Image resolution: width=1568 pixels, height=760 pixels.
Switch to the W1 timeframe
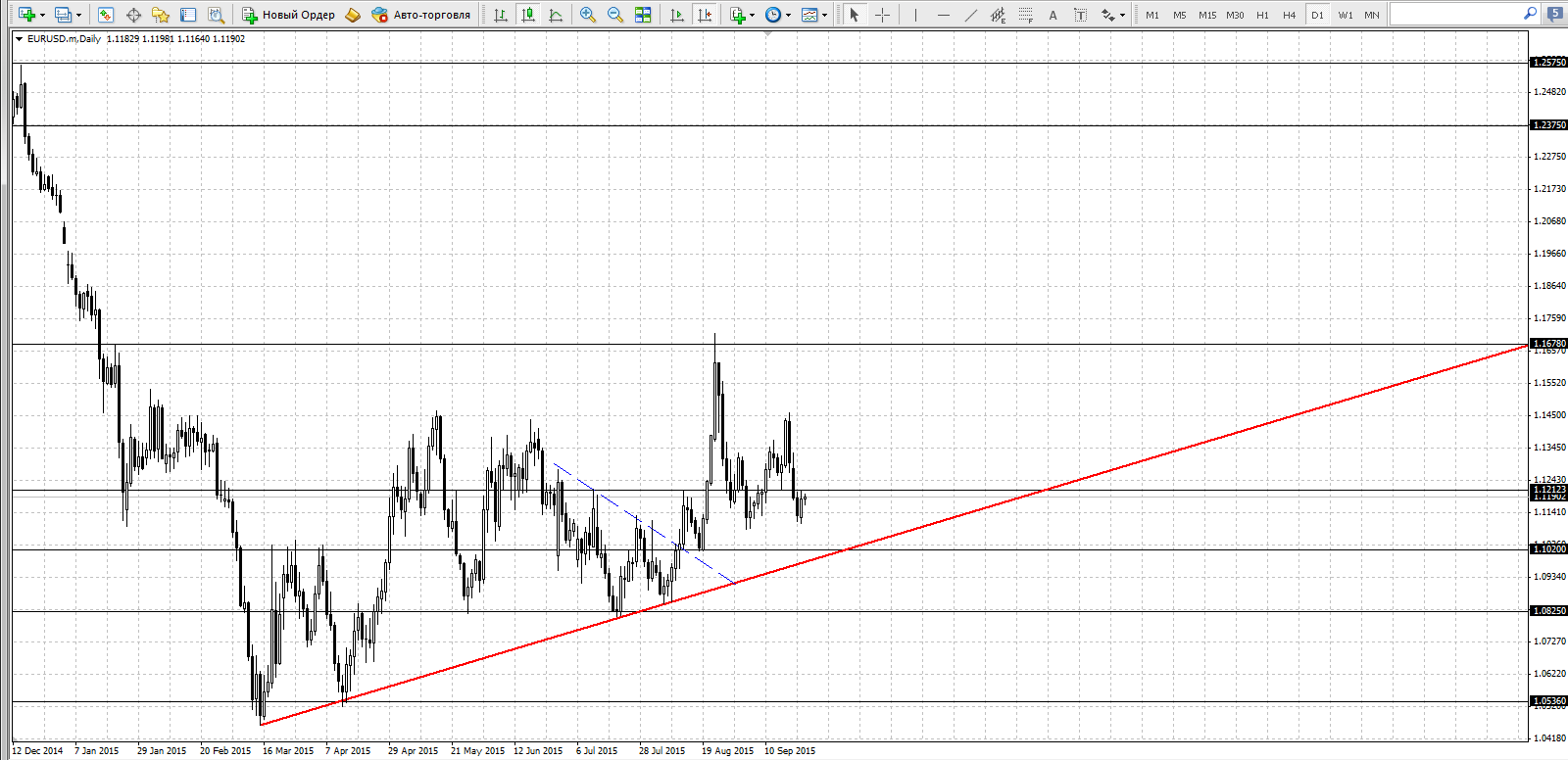(1345, 15)
